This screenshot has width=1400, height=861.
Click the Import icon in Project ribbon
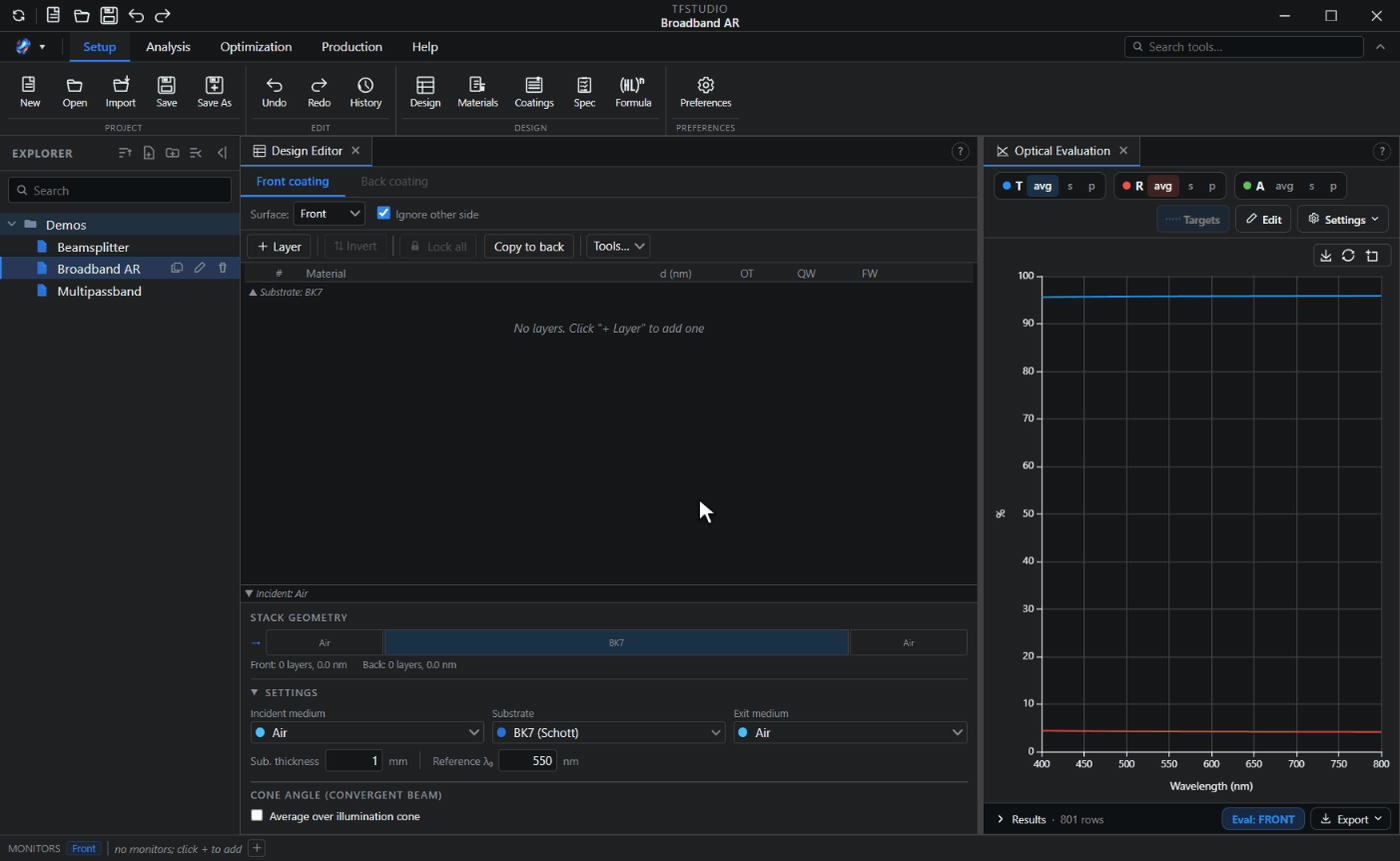coord(120,92)
